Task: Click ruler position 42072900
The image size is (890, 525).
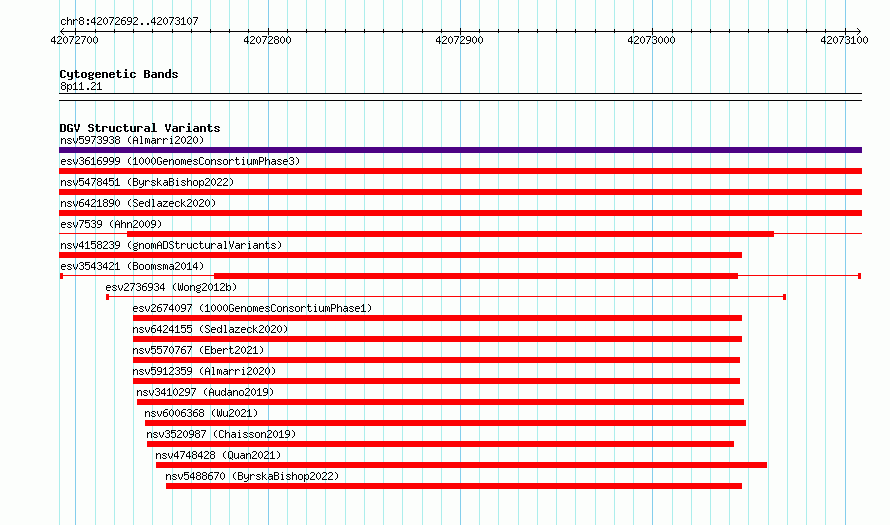Action: coord(459,40)
